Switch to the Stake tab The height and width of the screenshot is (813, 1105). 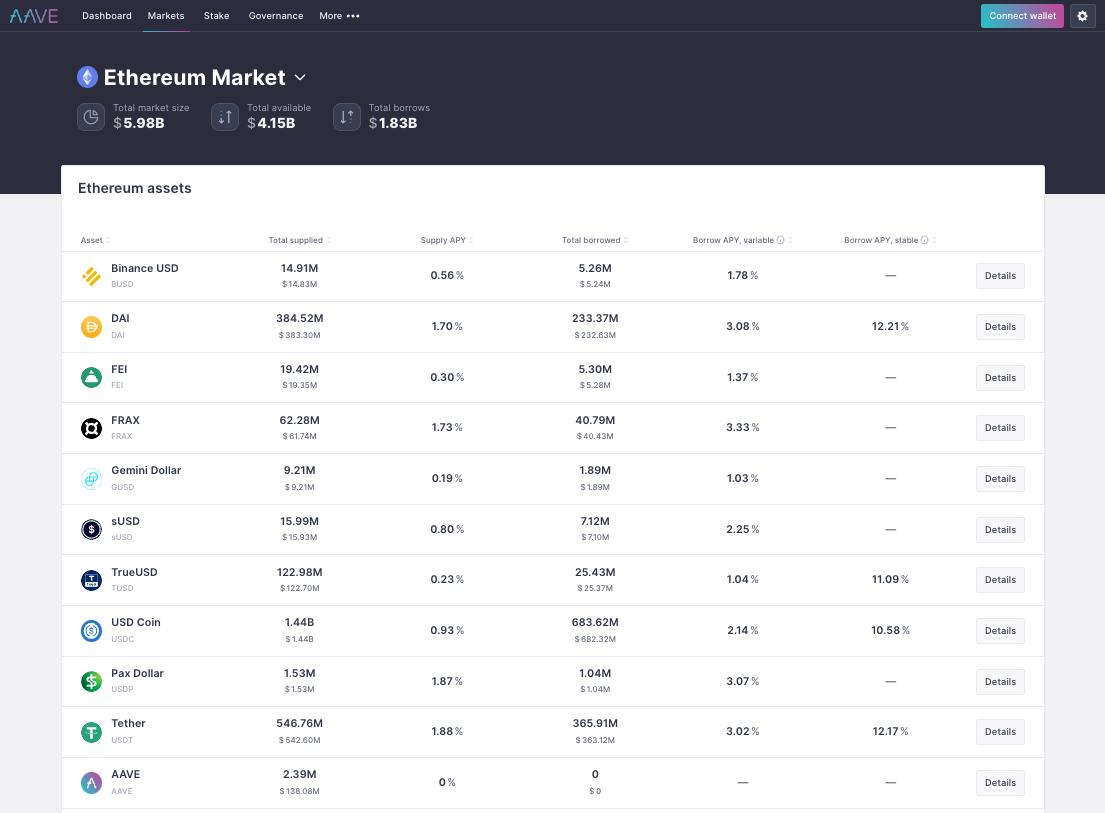[216, 16]
